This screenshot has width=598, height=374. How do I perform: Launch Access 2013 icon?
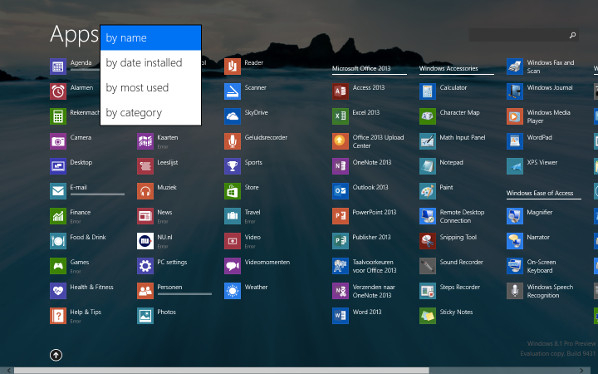[340, 91]
